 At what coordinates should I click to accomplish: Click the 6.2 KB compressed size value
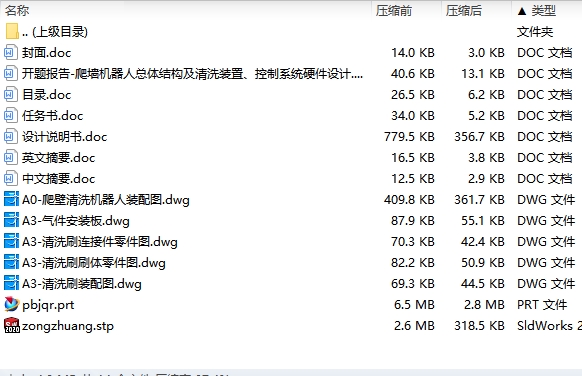(486, 95)
